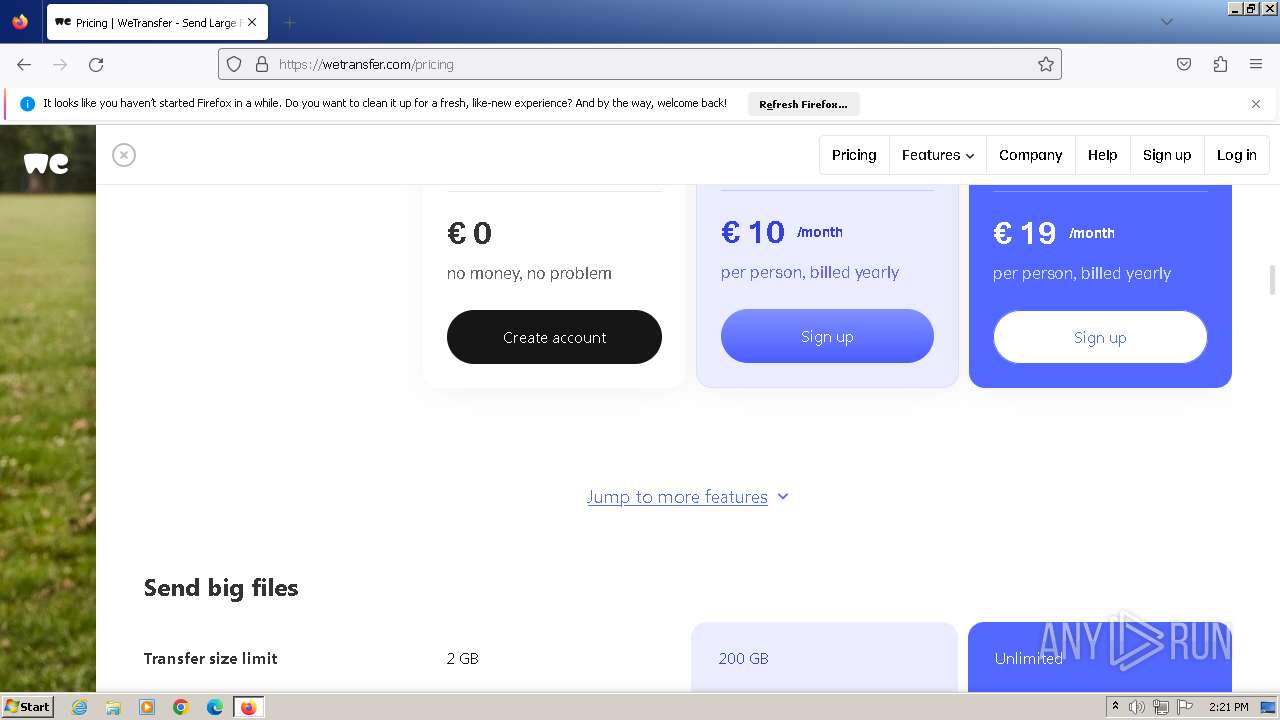Screen dimensions: 1280x720
Task: Click Sign up under €19 plan
Action: click(x=1100, y=337)
